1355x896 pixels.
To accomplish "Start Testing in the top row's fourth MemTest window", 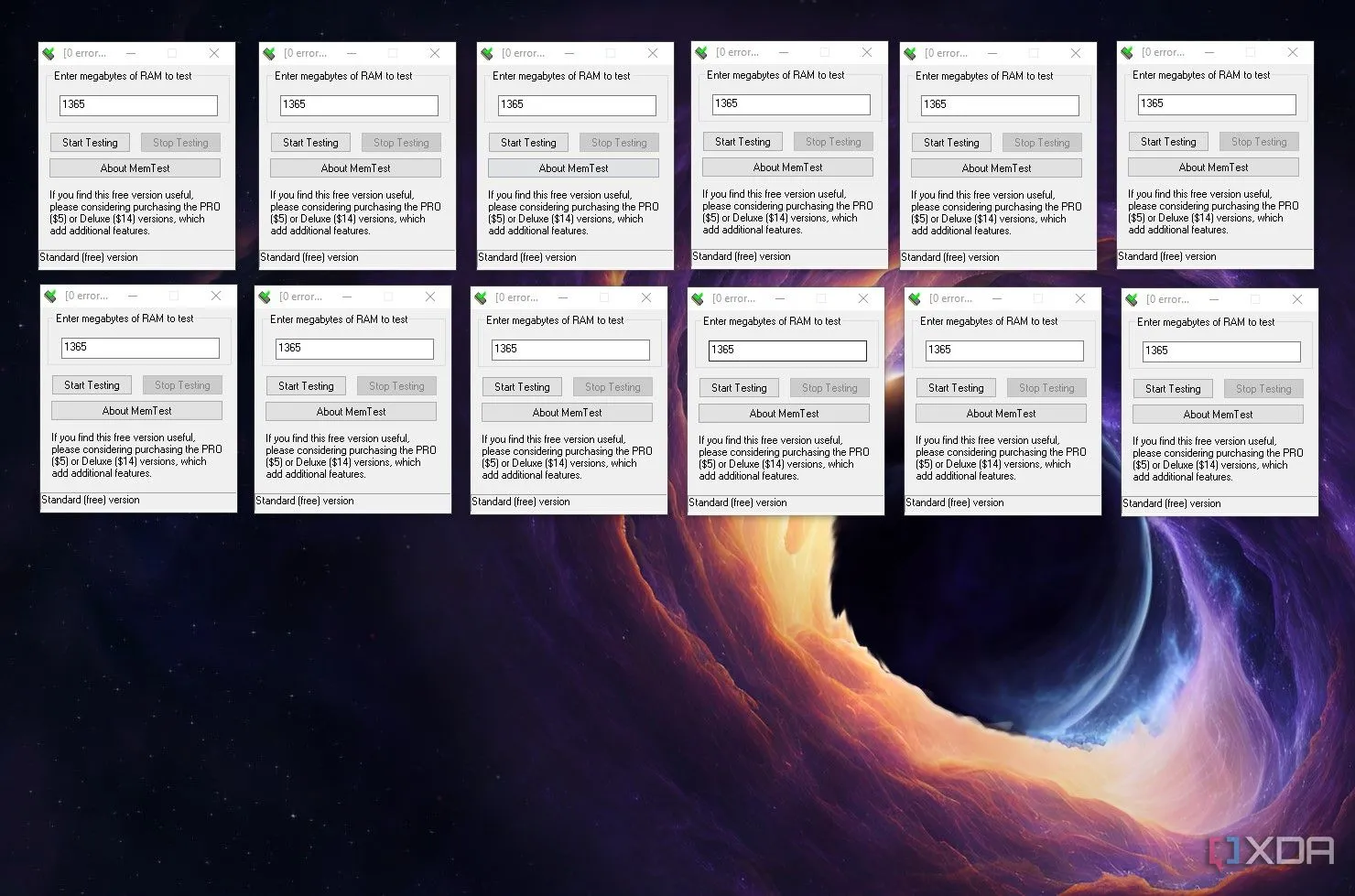I will click(x=743, y=142).
